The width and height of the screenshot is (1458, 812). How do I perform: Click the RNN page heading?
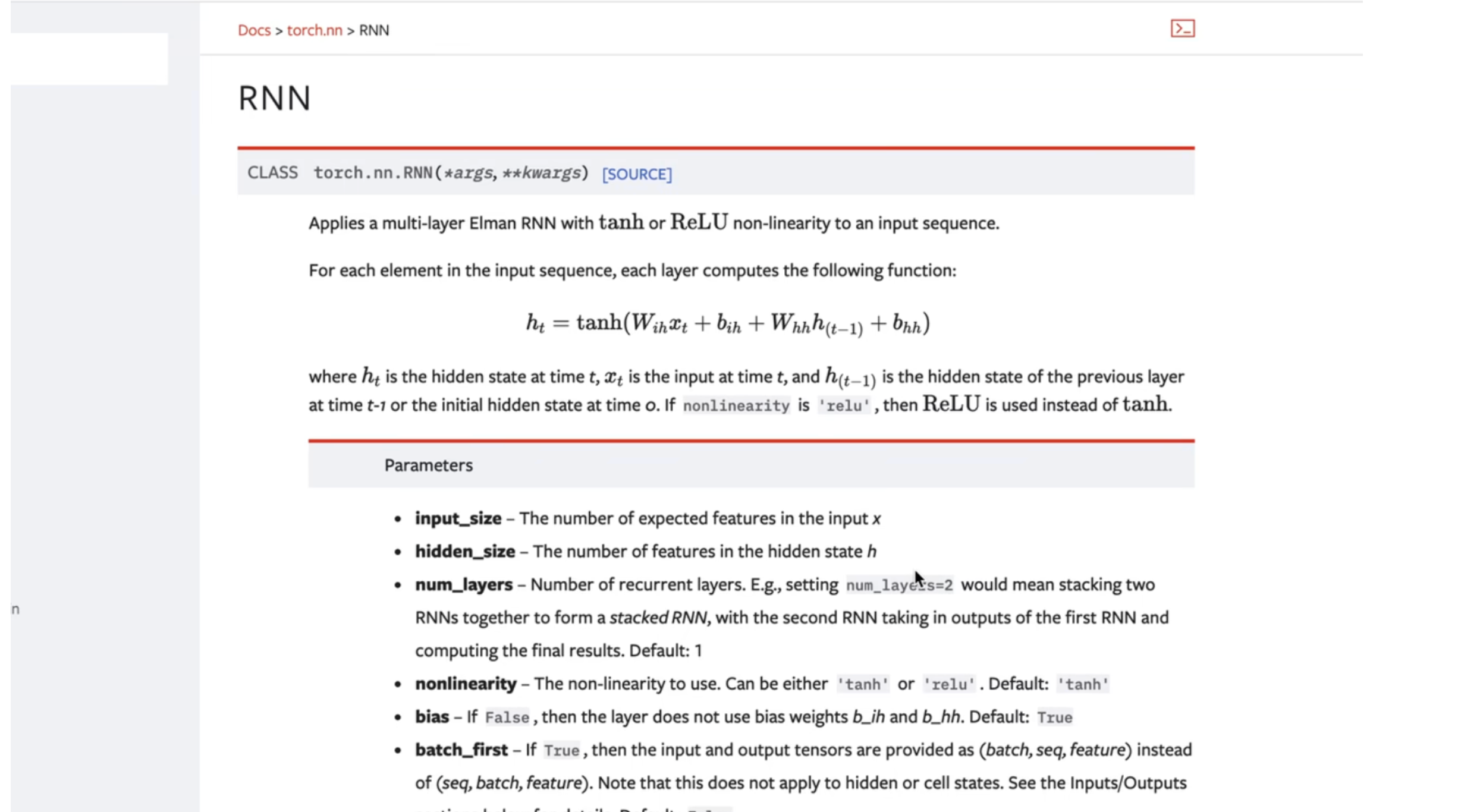coord(274,98)
